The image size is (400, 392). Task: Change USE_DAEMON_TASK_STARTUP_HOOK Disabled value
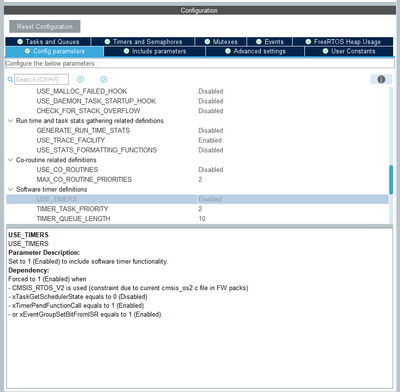(211, 101)
